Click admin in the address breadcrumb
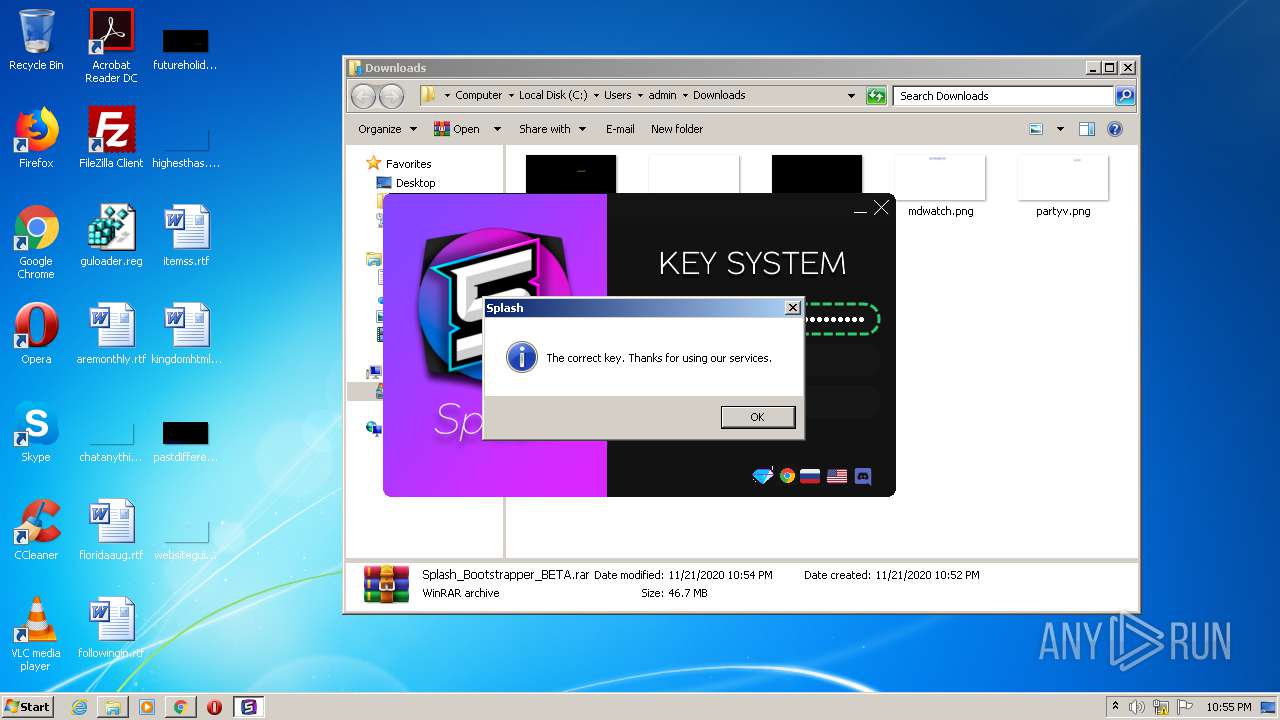1280x720 pixels. tap(662, 95)
